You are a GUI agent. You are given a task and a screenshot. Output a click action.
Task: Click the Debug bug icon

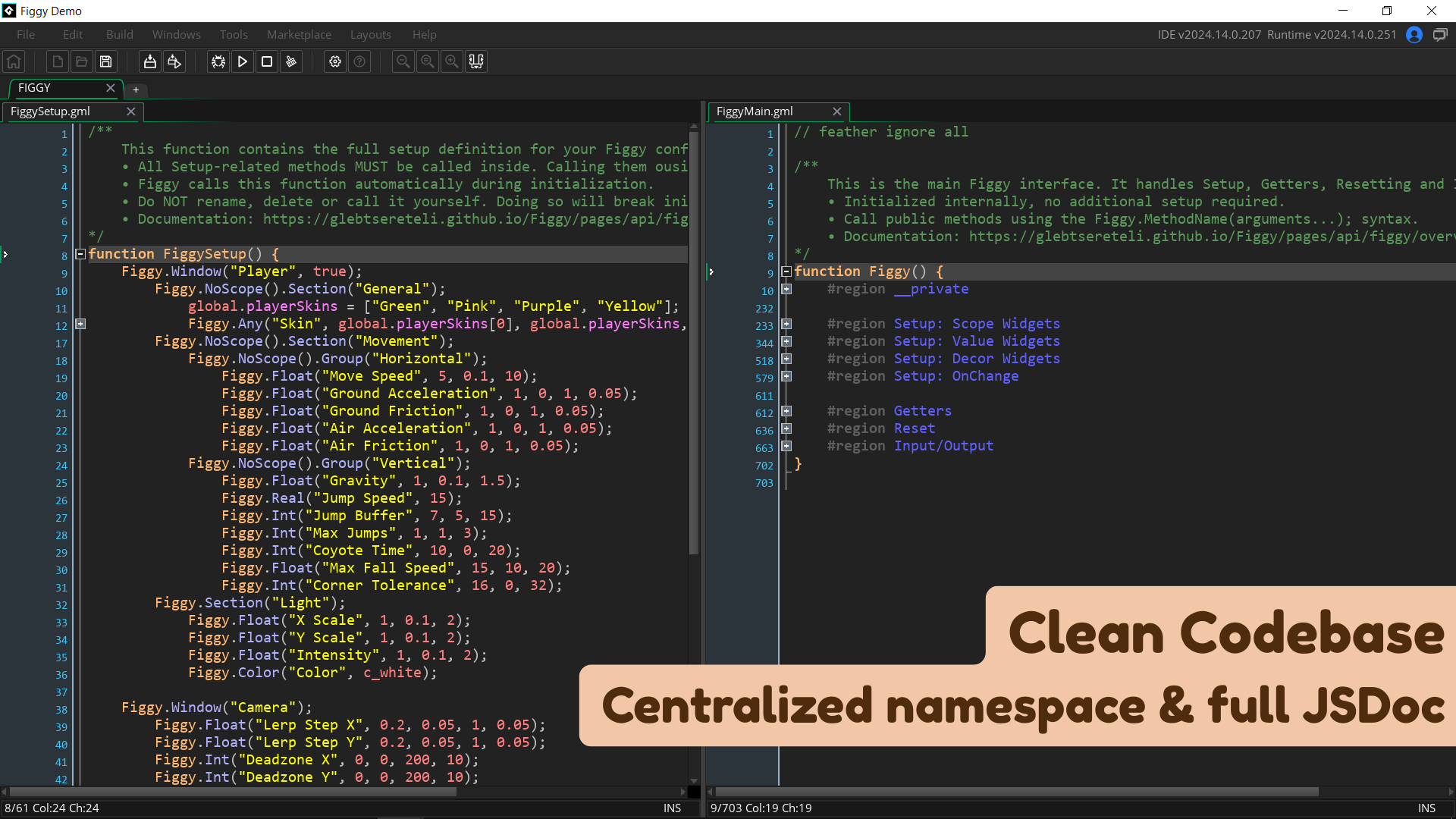point(218,61)
